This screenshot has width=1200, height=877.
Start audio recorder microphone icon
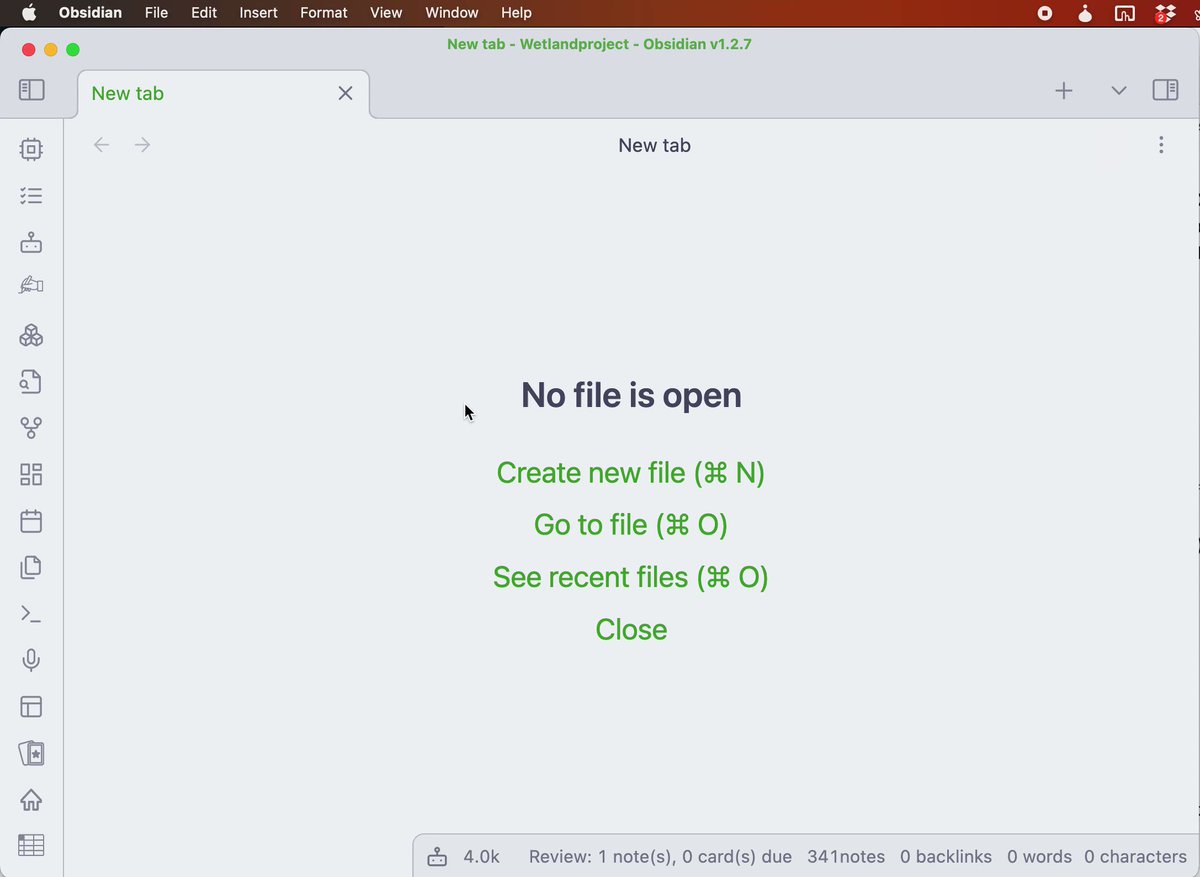[x=31, y=660]
